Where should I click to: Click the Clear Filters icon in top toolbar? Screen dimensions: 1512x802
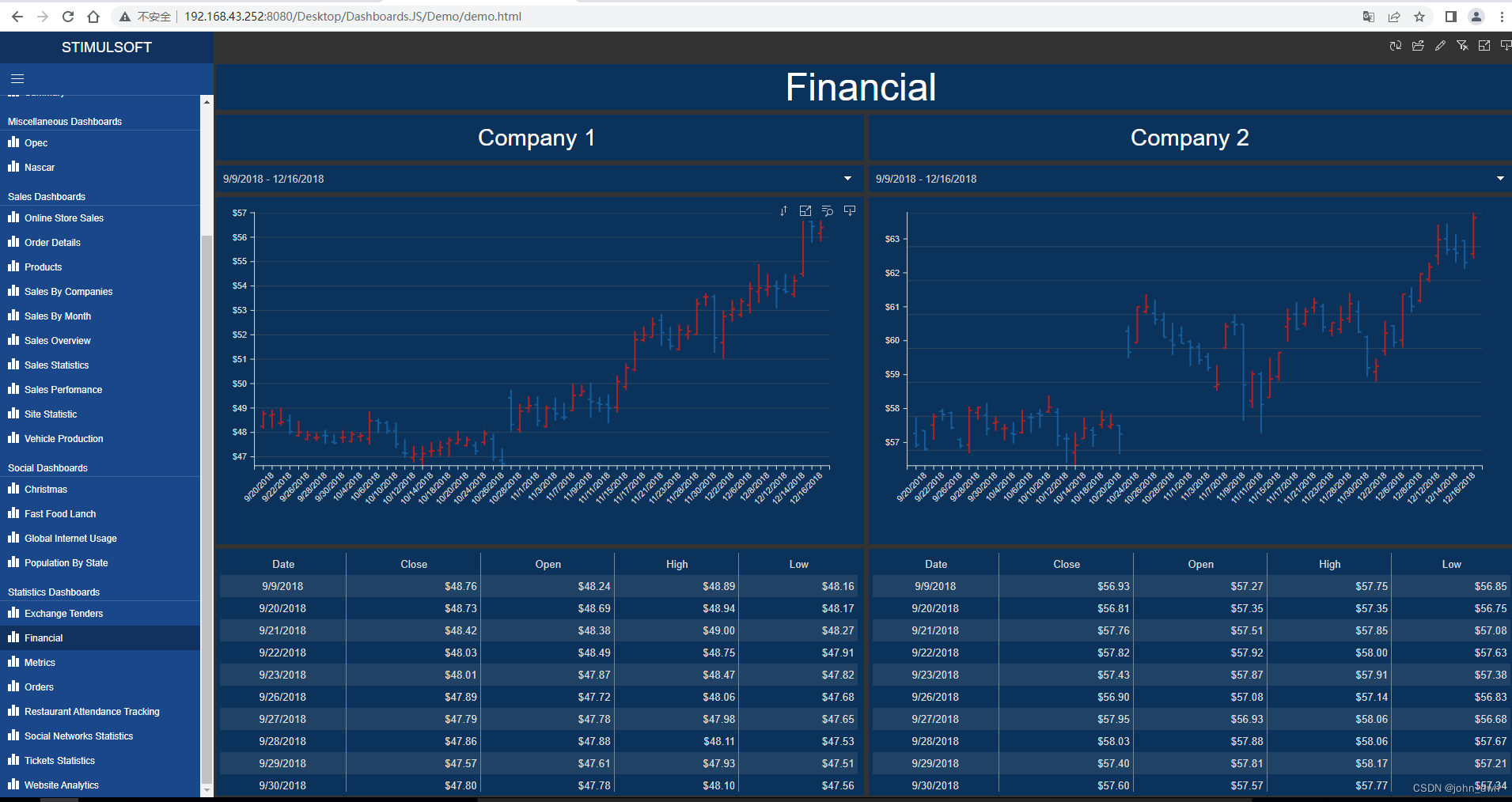pos(1461,45)
